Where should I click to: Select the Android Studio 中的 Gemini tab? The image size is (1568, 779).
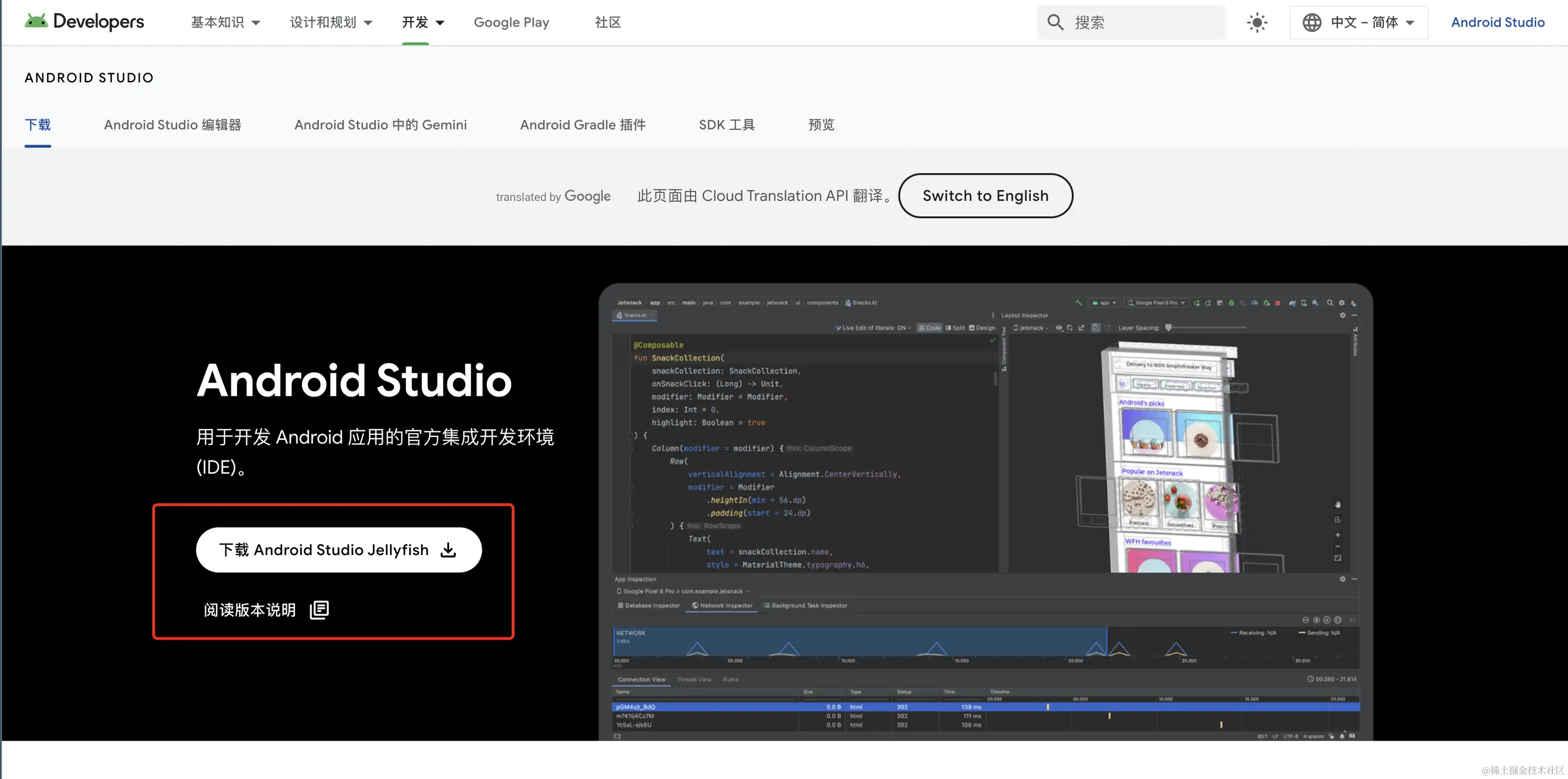tap(381, 125)
